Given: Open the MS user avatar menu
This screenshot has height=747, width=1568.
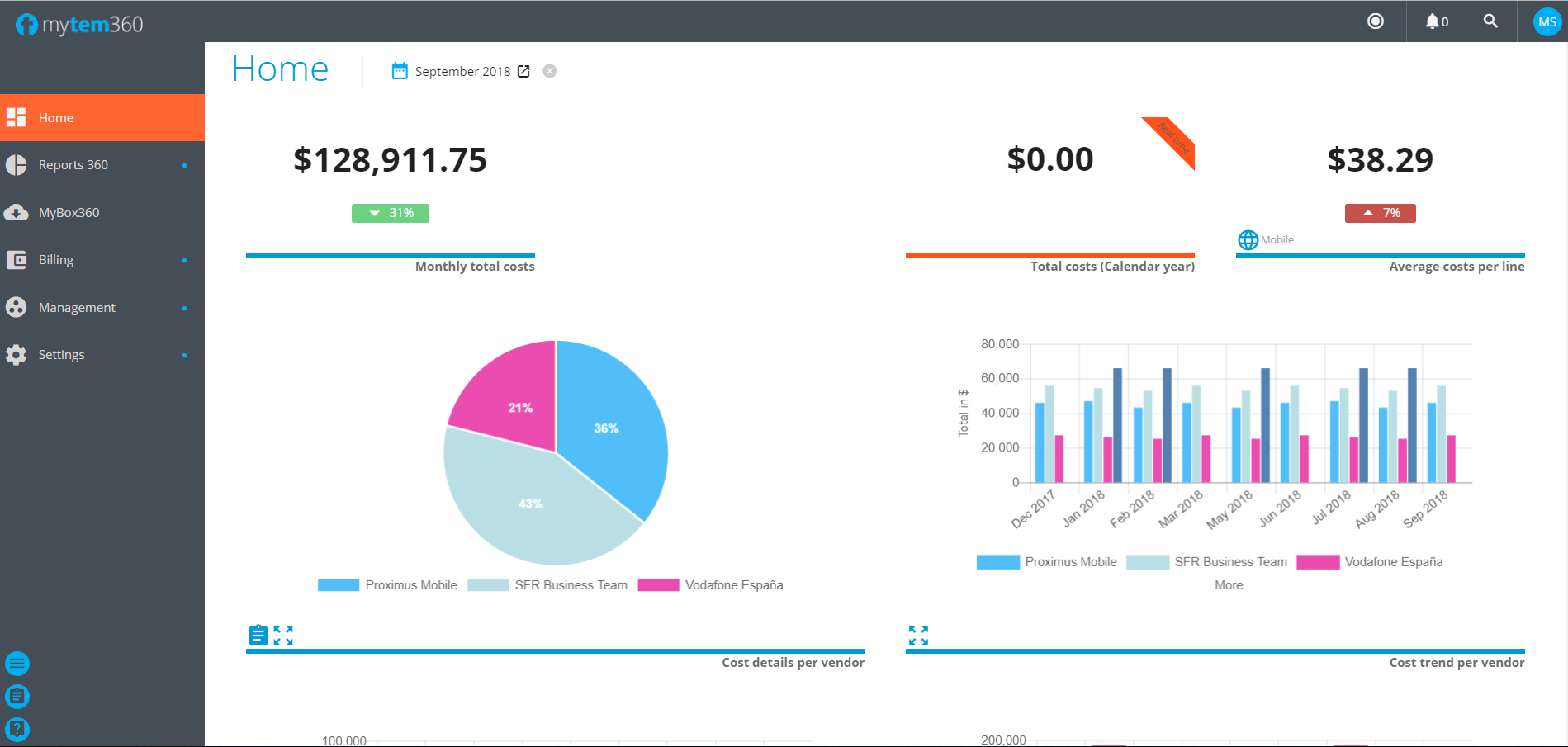Looking at the screenshot, I should pos(1547,22).
